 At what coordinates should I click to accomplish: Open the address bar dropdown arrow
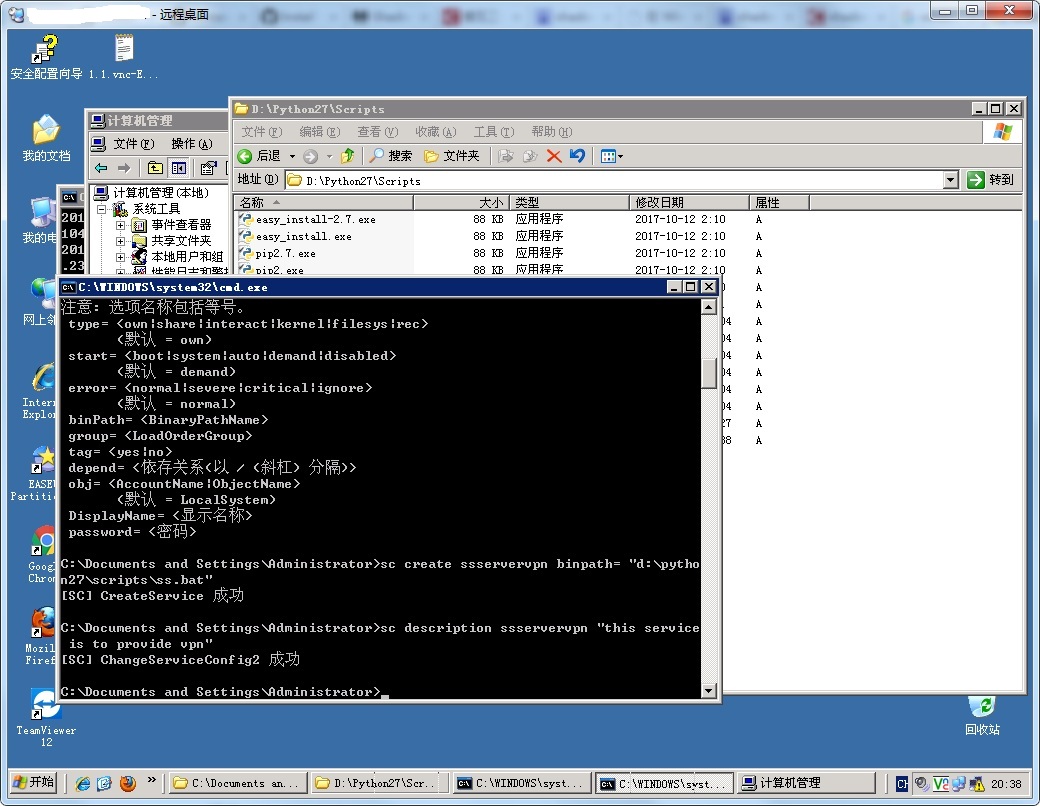point(951,180)
